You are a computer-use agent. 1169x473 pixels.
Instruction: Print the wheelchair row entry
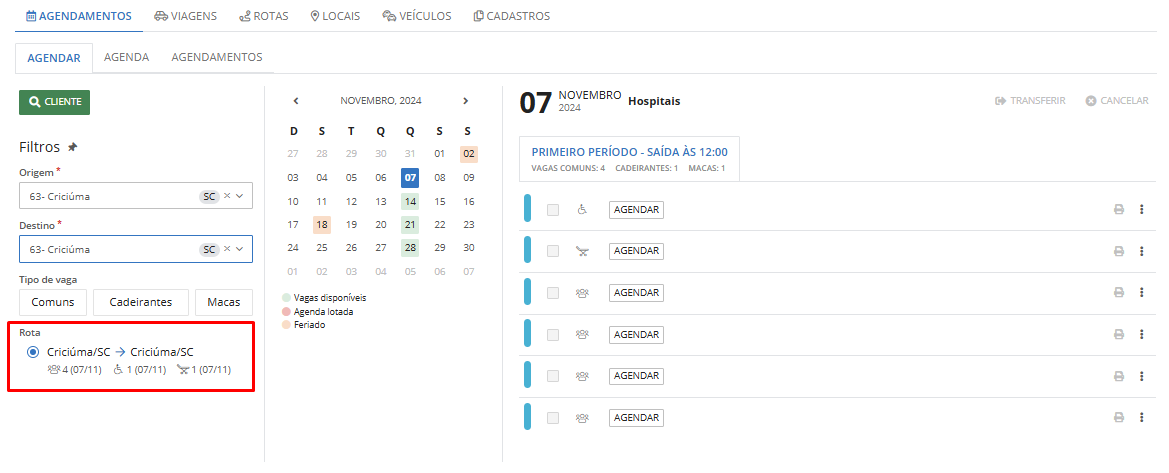(1118, 210)
